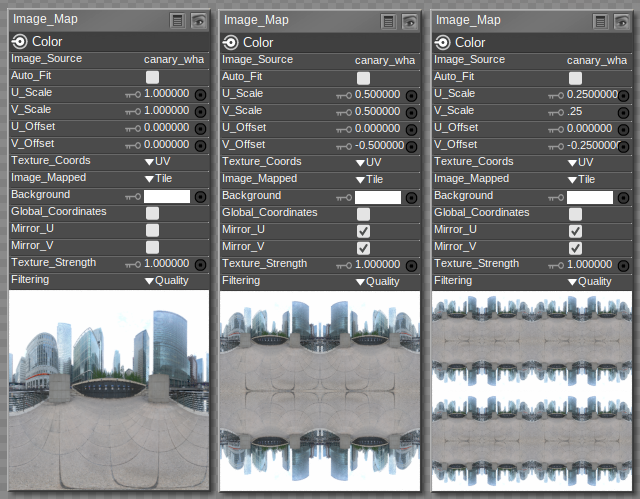Open the menu icon of the right Image_Map panel
Image resolution: width=640 pixels, height=499 pixels.
click(600, 22)
